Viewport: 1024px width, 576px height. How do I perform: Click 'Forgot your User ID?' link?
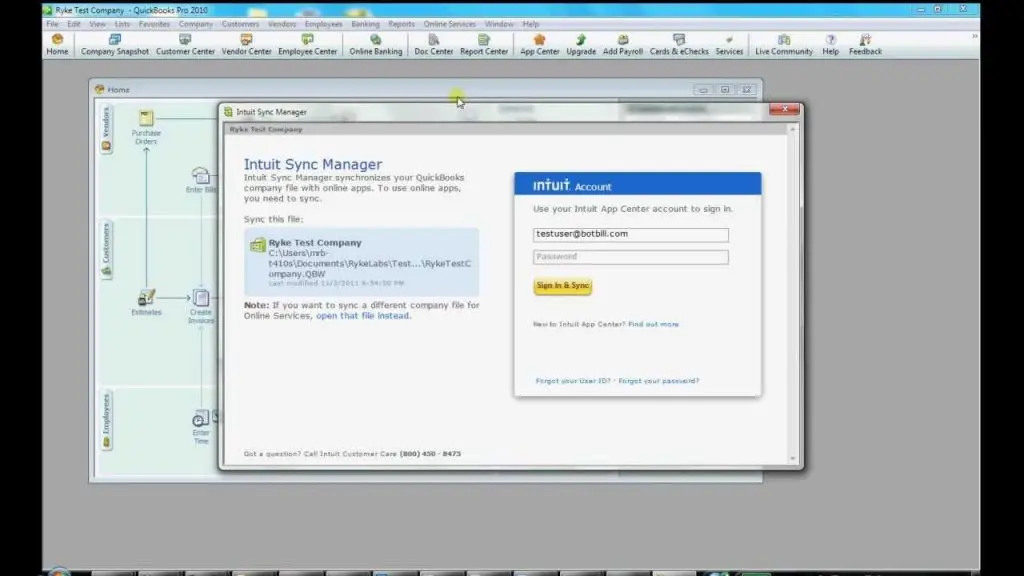pos(573,381)
